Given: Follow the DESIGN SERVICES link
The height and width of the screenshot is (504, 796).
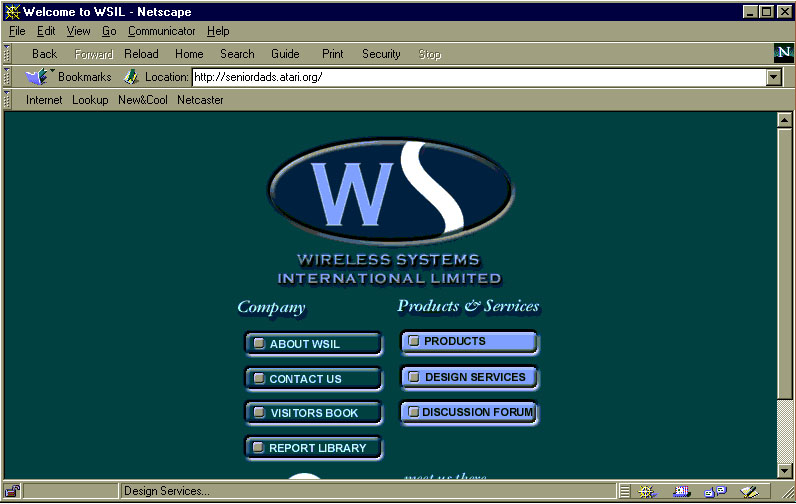Looking at the screenshot, I should [469, 377].
